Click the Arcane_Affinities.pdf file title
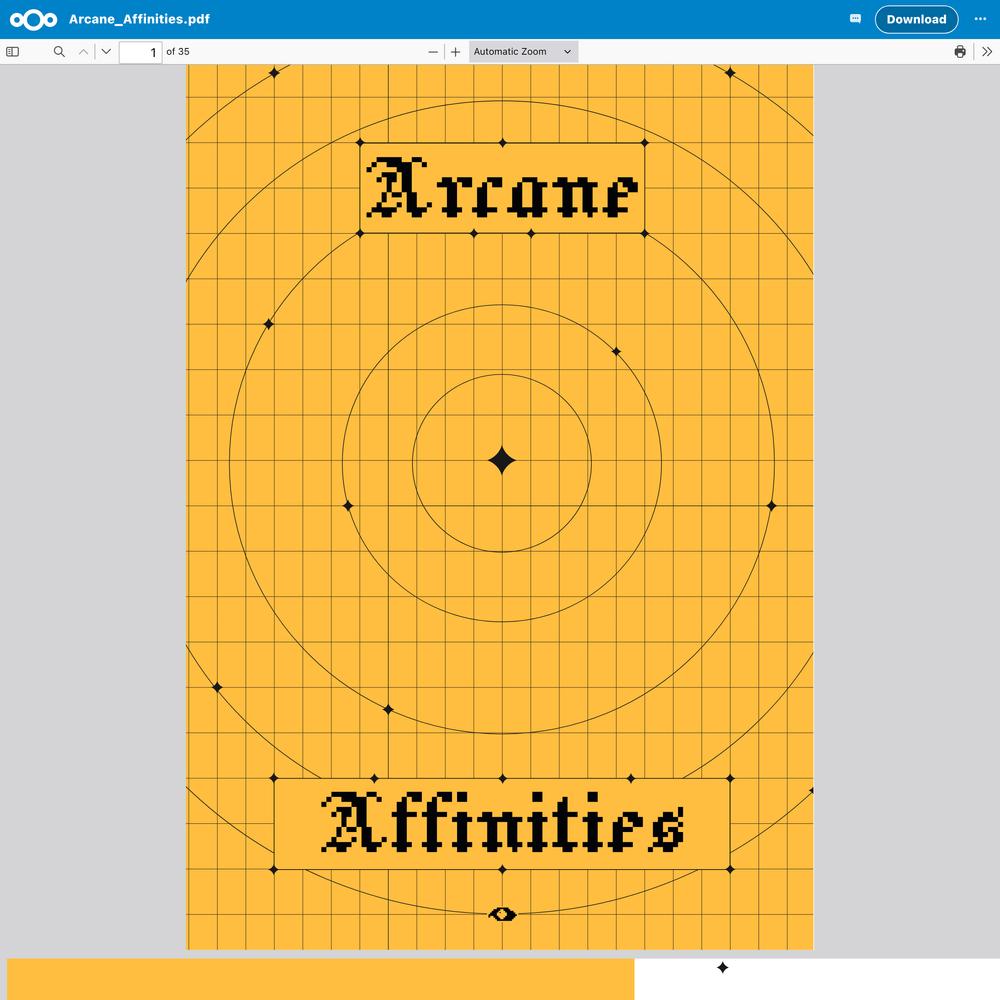1000x1000 pixels. tap(139, 19)
